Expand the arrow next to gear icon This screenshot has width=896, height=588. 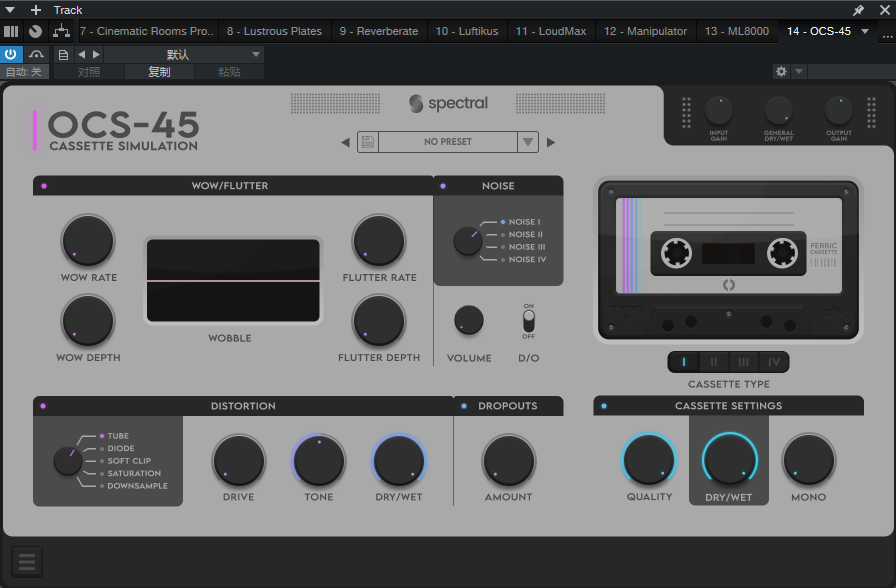pos(799,71)
